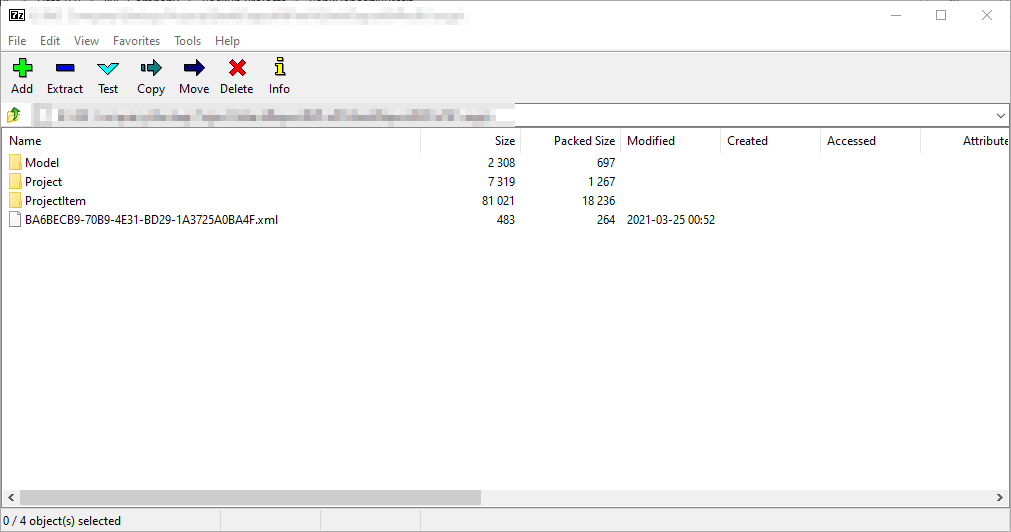This screenshot has width=1011, height=532.
Task: Select the ProjectItem folder row
Action: (55, 201)
